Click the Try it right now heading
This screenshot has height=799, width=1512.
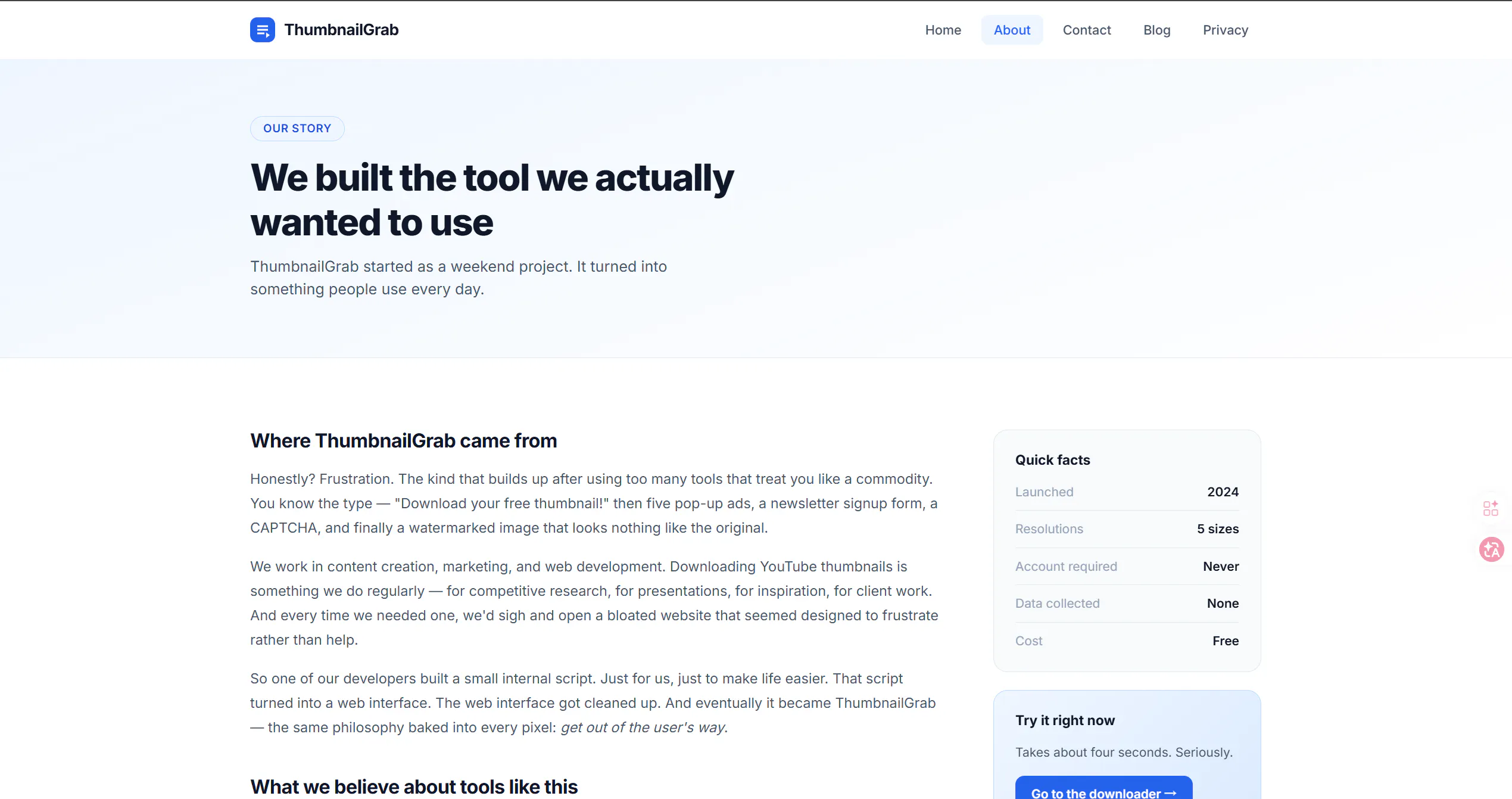(1065, 720)
